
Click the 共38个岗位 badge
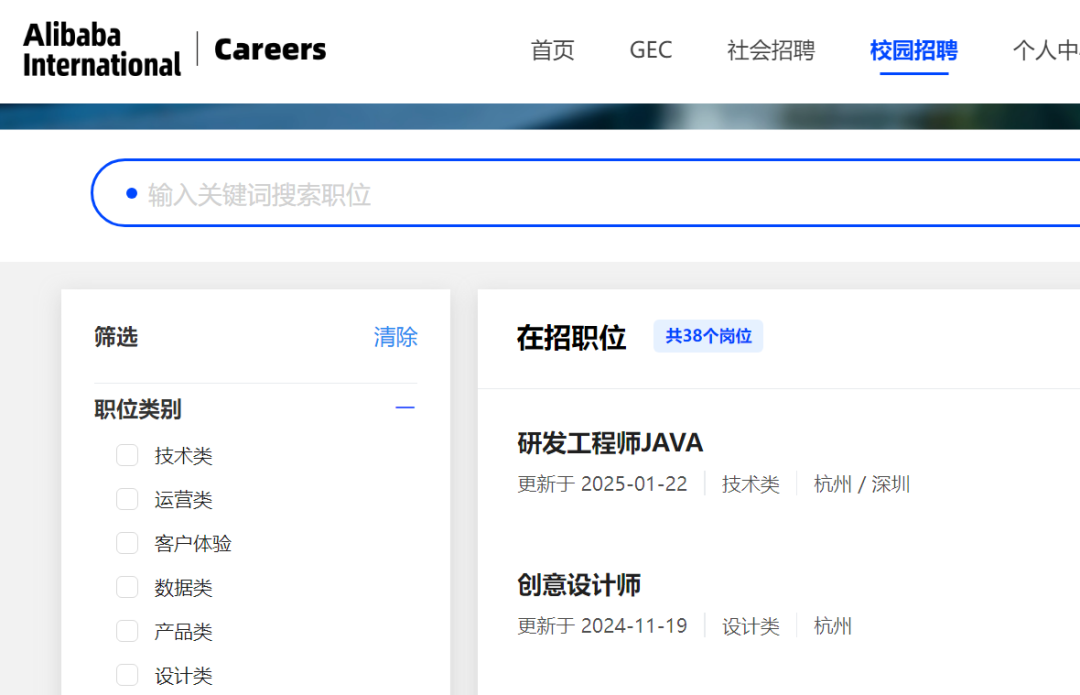(708, 336)
